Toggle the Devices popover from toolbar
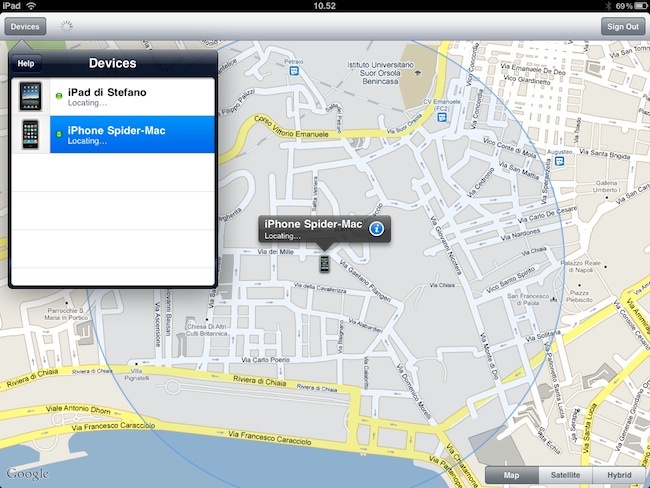Viewport: 650px width, 488px height. coord(27,27)
